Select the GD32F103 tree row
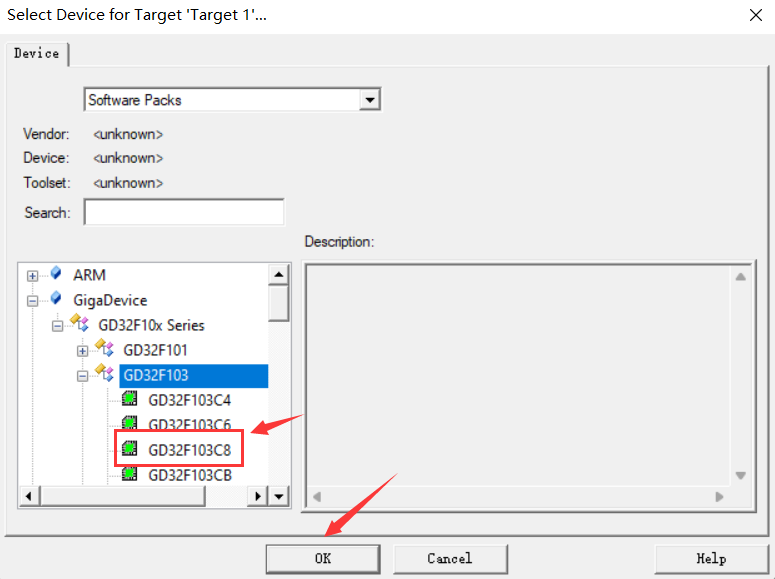Viewport: 775px width, 579px height. [x=194, y=376]
